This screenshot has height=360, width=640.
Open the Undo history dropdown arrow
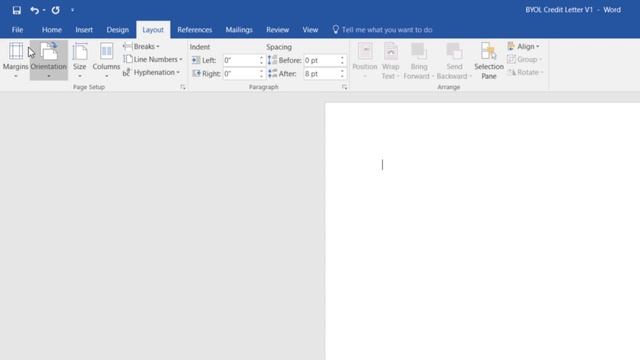(44, 11)
